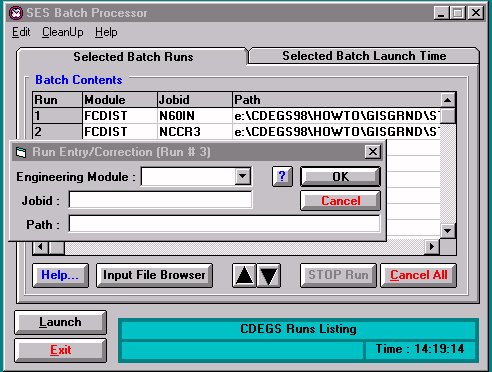Click the batch list scroll-up arrow
492x372 pixels.
pos(448,100)
